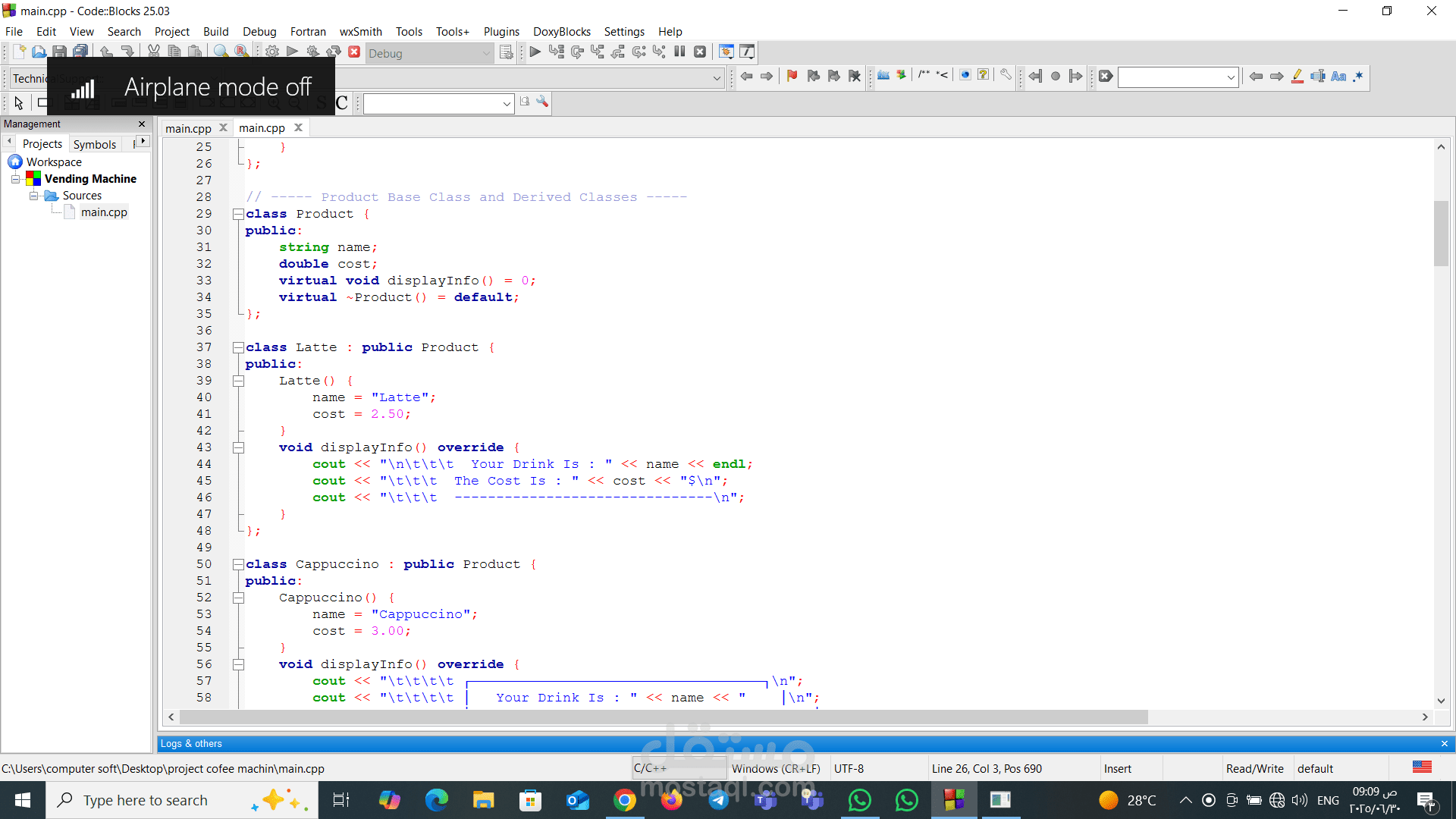Close the active main.cpp tab
This screenshot has width=1456, height=819.
[x=299, y=127]
